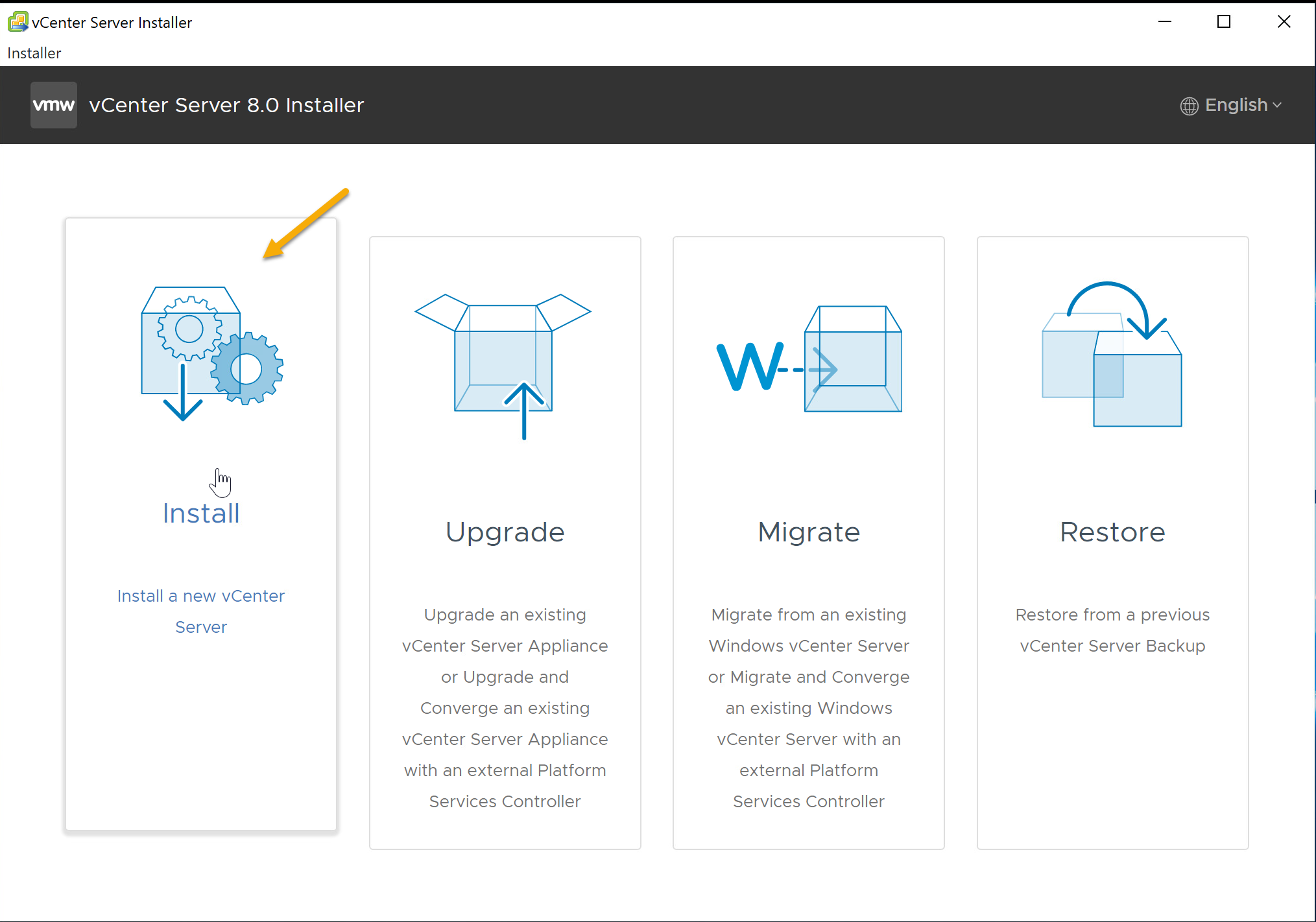This screenshot has height=922, width=1316.
Task: Click the vmw logo in header
Action: point(54,105)
